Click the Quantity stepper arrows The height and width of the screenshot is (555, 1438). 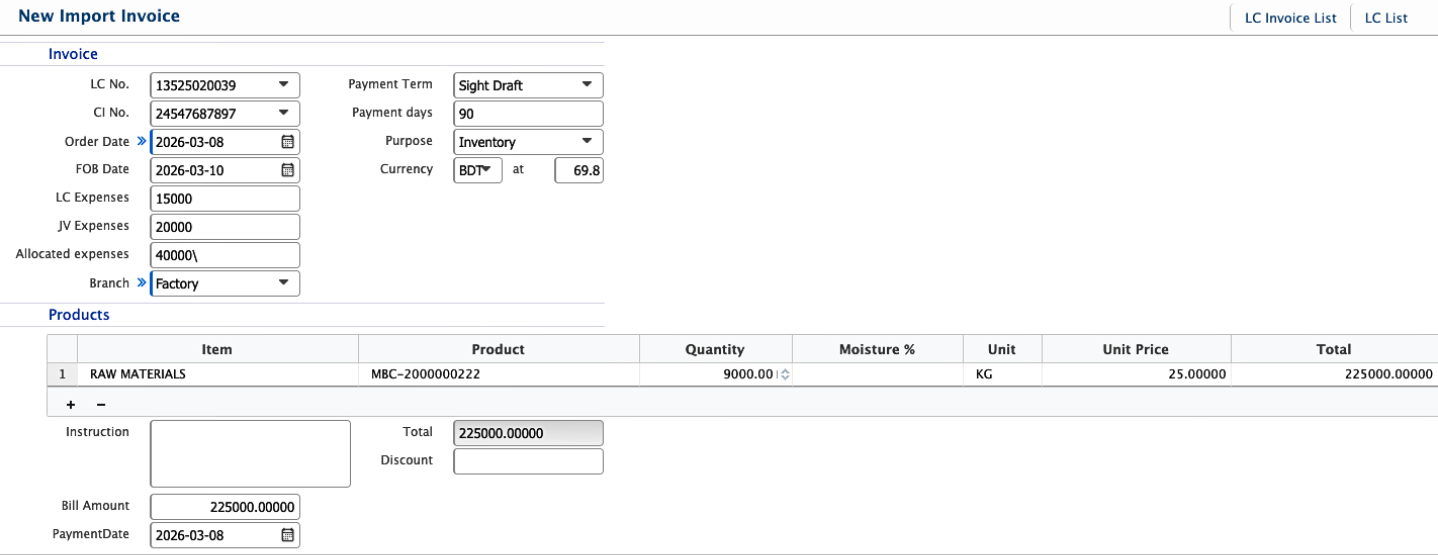pos(784,375)
